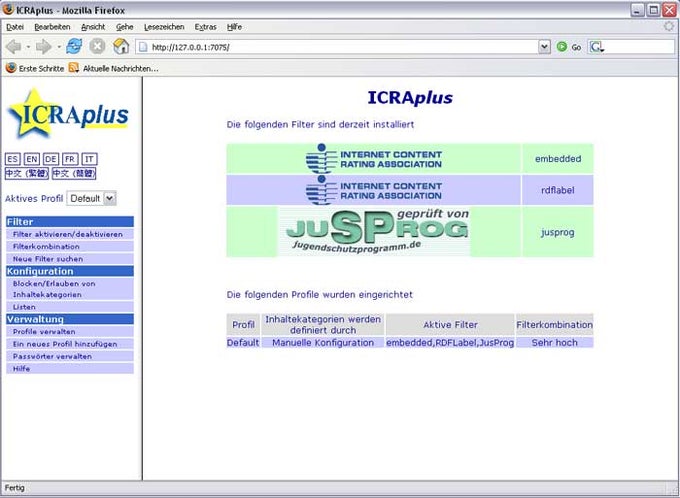Image resolution: width=680 pixels, height=498 pixels.
Task: Select Simplified Chinese language button
Action: click(x=74, y=174)
